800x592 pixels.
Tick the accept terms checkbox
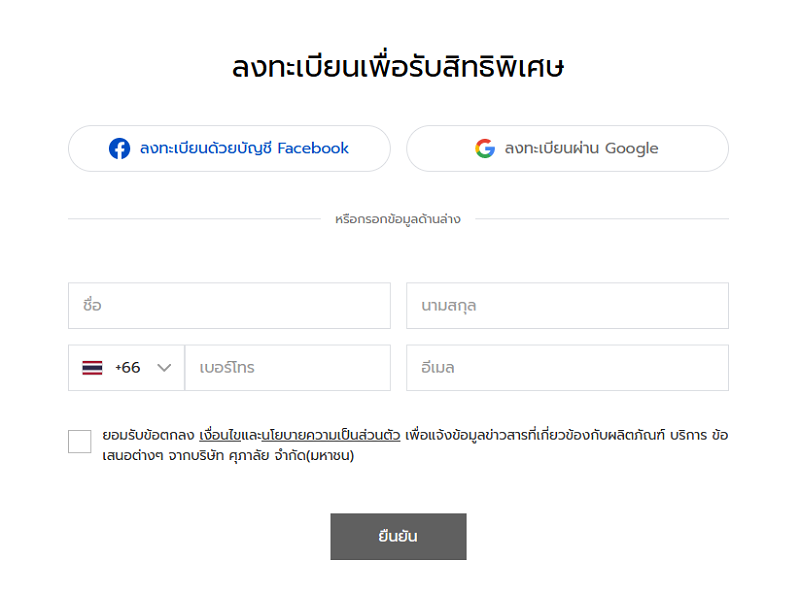coord(80,441)
